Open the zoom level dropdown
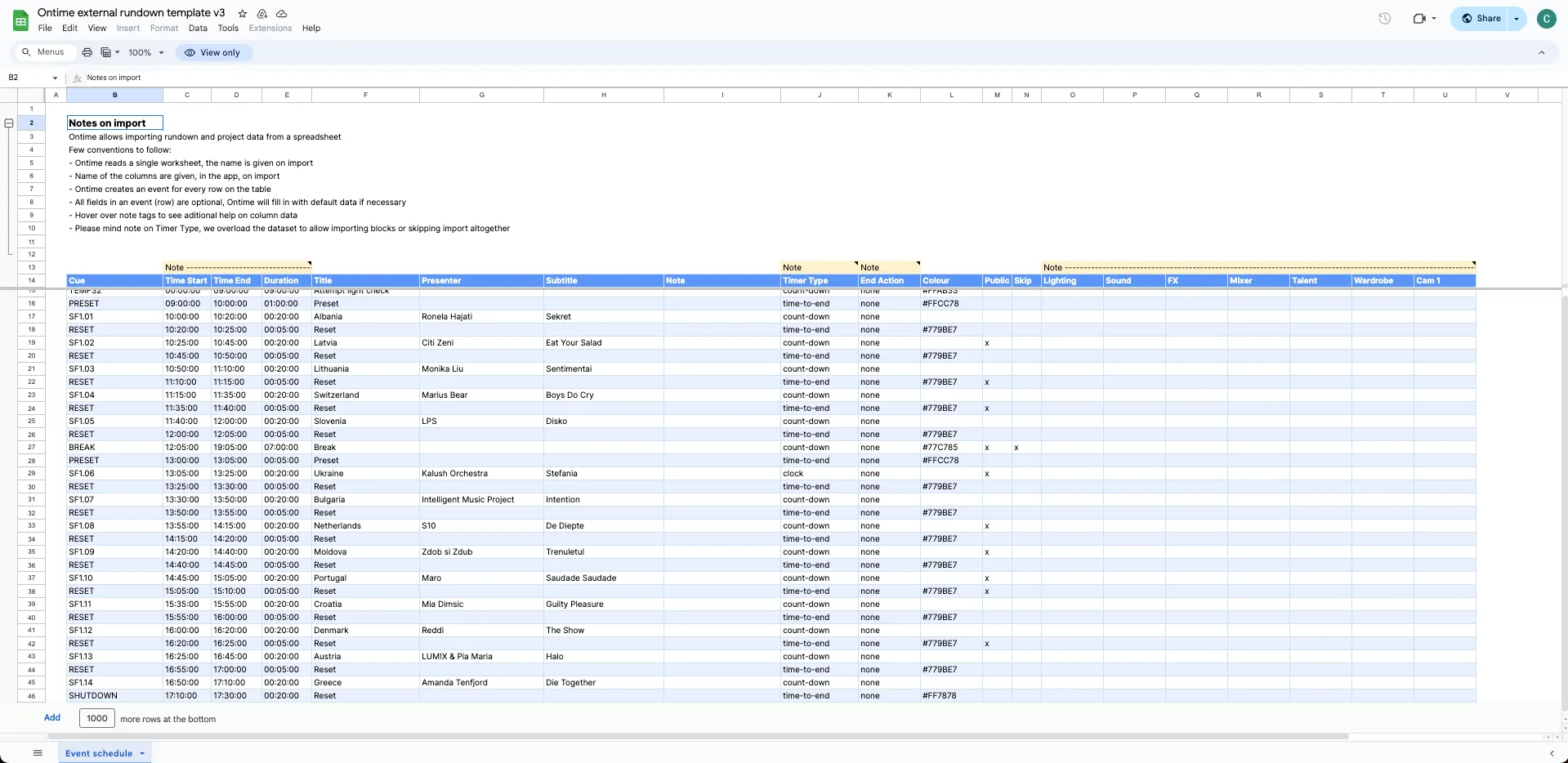The height and width of the screenshot is (763, 1568). pos(145,52)
